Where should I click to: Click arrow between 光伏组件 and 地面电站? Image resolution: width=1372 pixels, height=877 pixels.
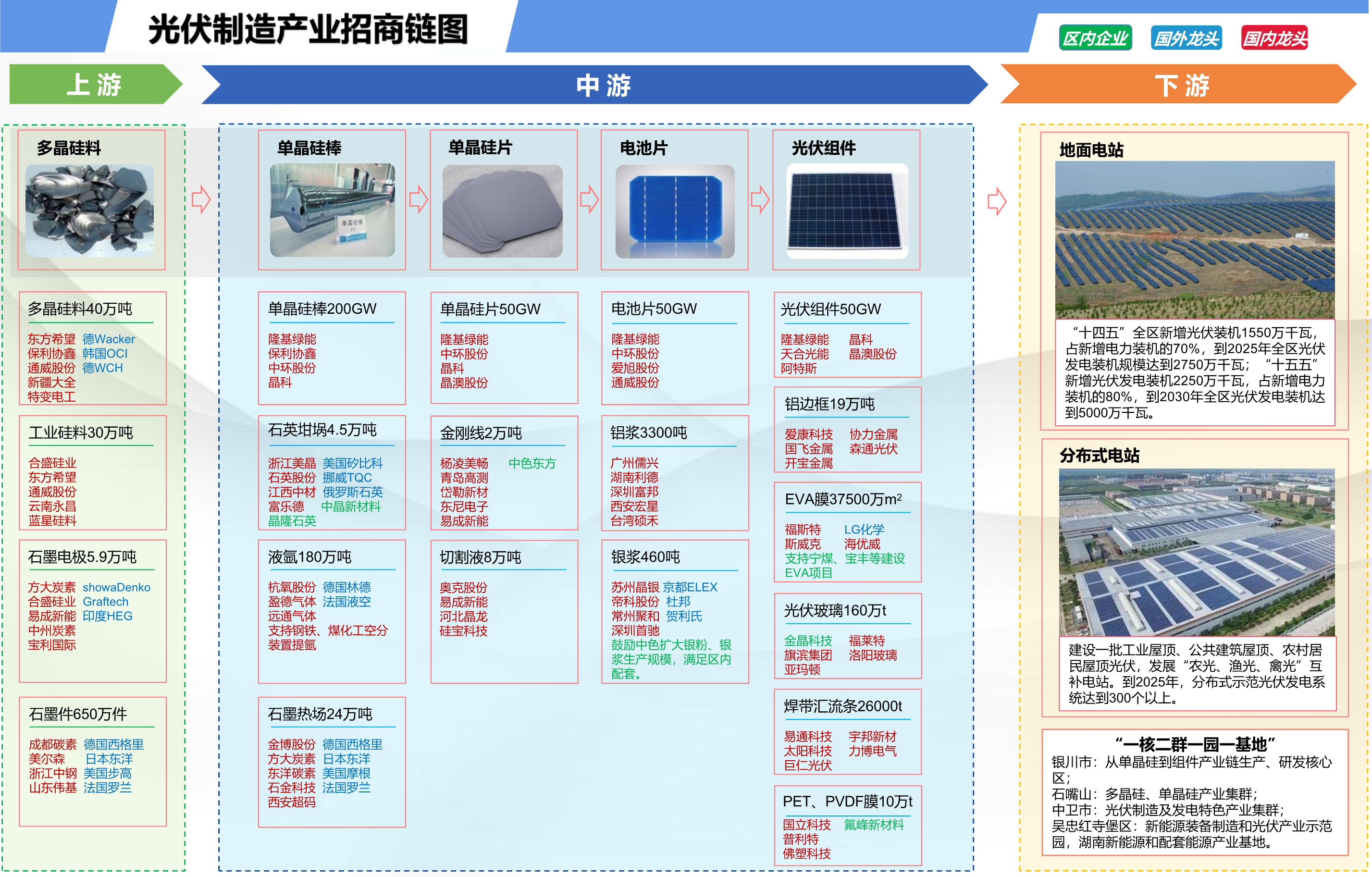pyautogui.click(x=997, y=201)
